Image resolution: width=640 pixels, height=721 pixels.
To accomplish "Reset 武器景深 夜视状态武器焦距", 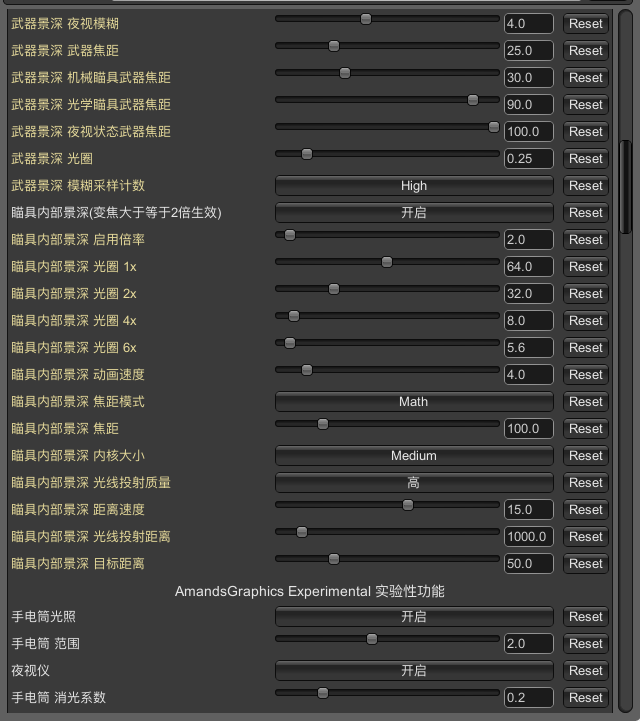I will (586, 132).
